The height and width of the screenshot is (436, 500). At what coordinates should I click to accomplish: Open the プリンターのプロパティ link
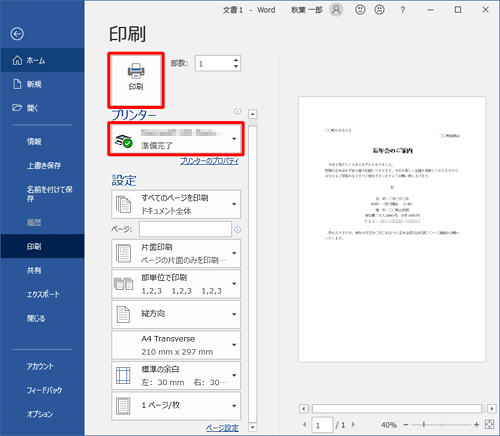[x=209, y=161]
